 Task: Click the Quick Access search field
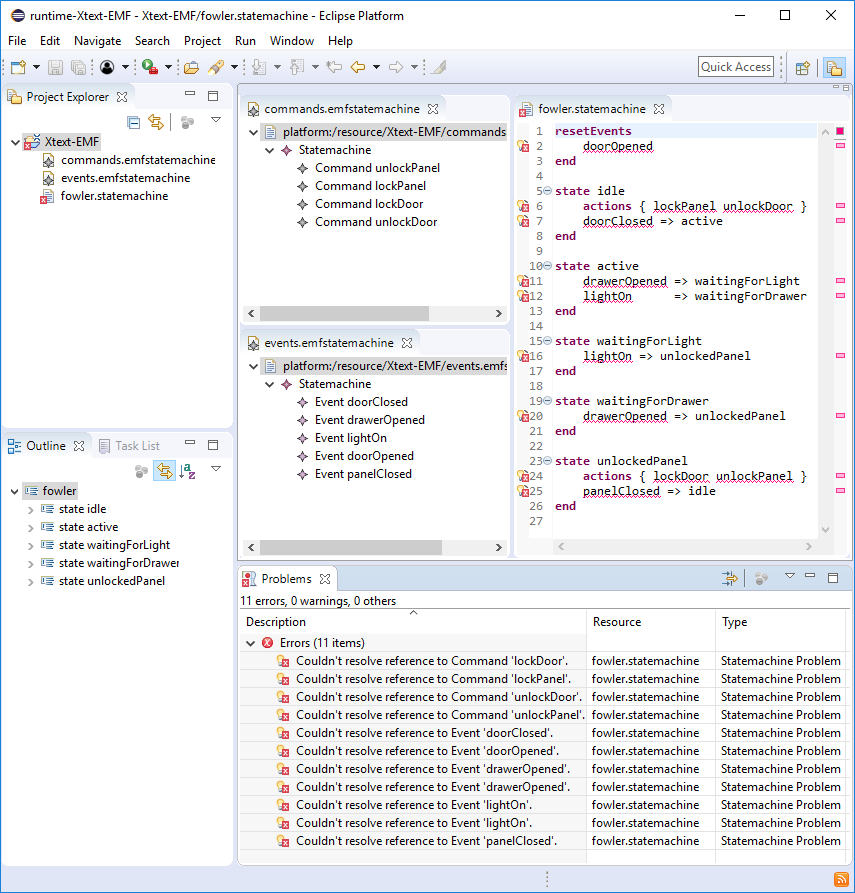736,67
